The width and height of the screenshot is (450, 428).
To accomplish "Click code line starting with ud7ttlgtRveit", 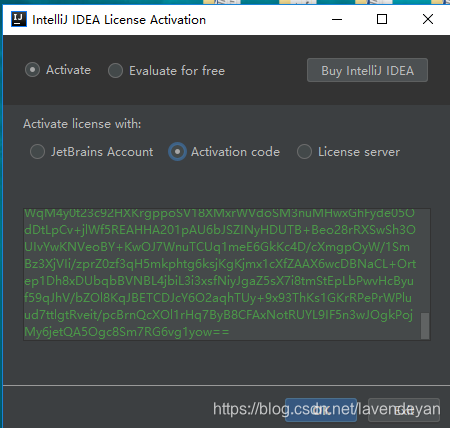I will [x=218, y=315].
